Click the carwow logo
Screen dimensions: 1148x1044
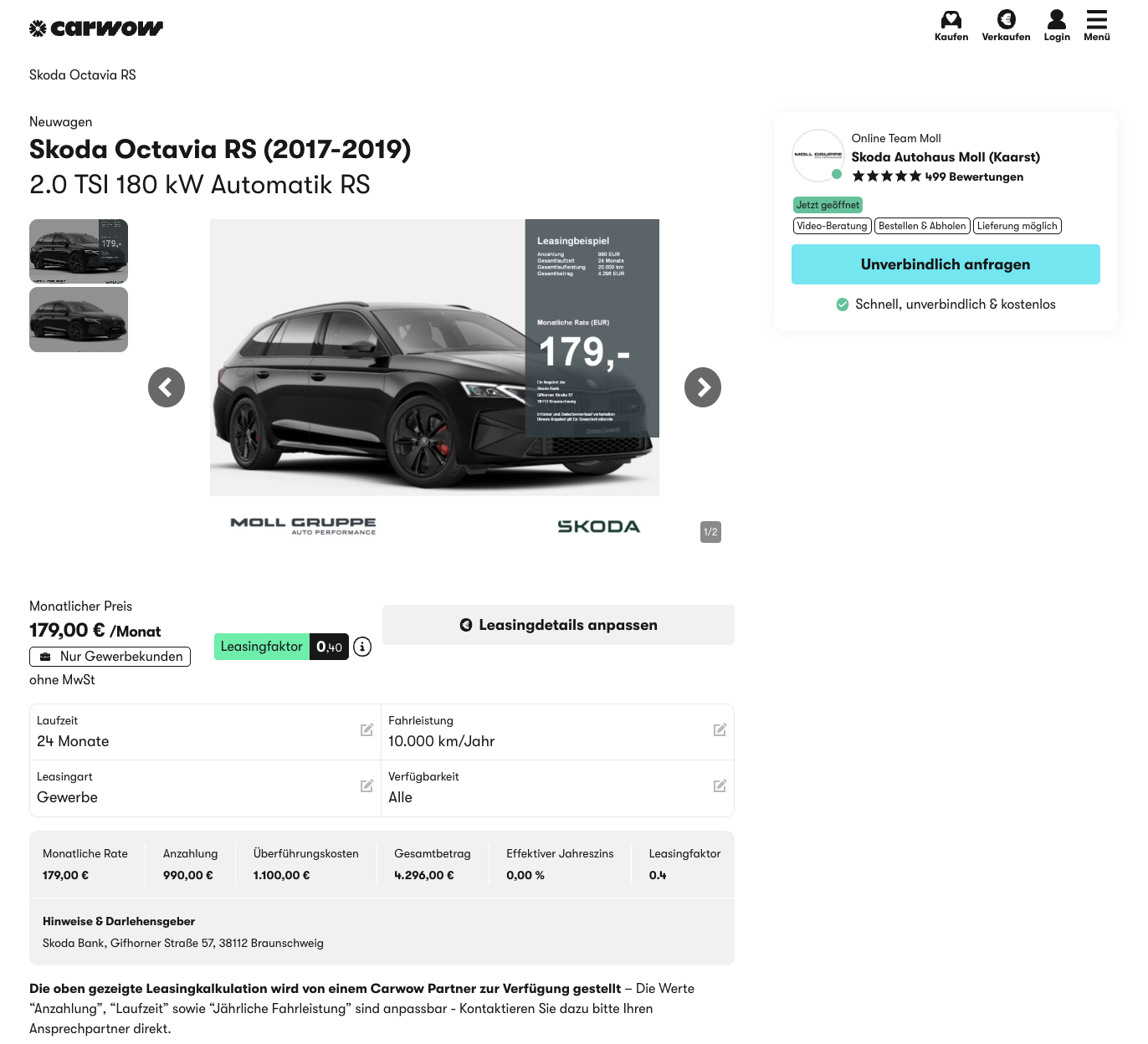[96, 28]
